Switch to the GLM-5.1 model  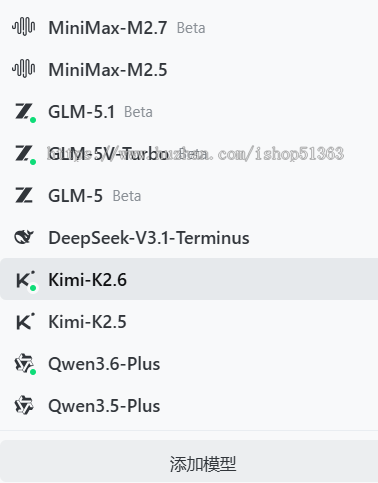189,111
